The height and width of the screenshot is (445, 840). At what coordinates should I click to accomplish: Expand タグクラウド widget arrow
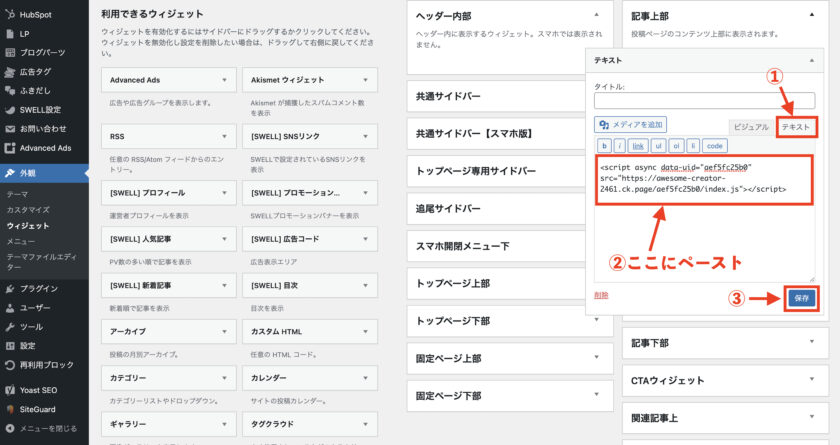(x=365, y=424)
